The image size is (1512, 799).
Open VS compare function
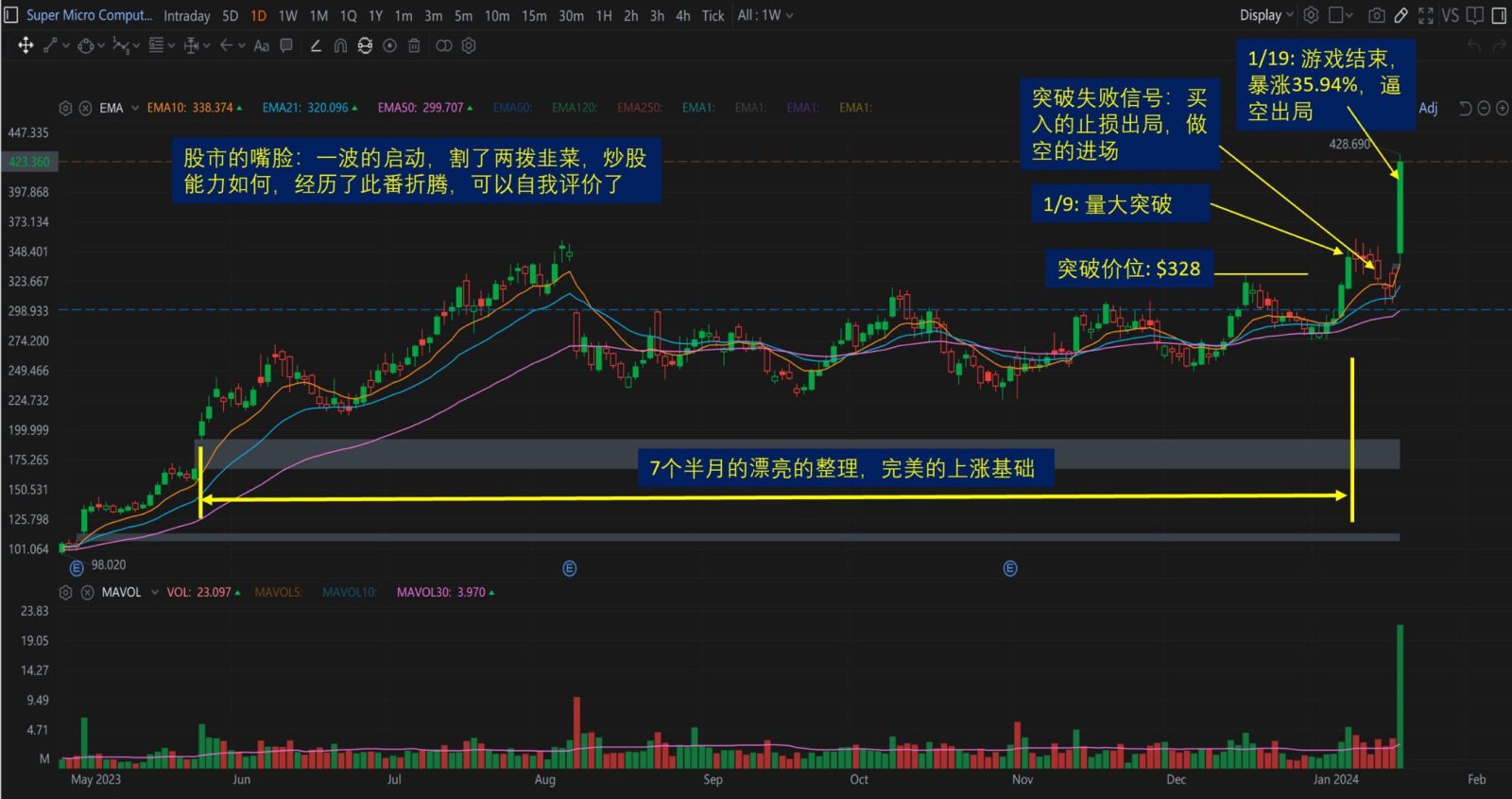click(1451, 15)
